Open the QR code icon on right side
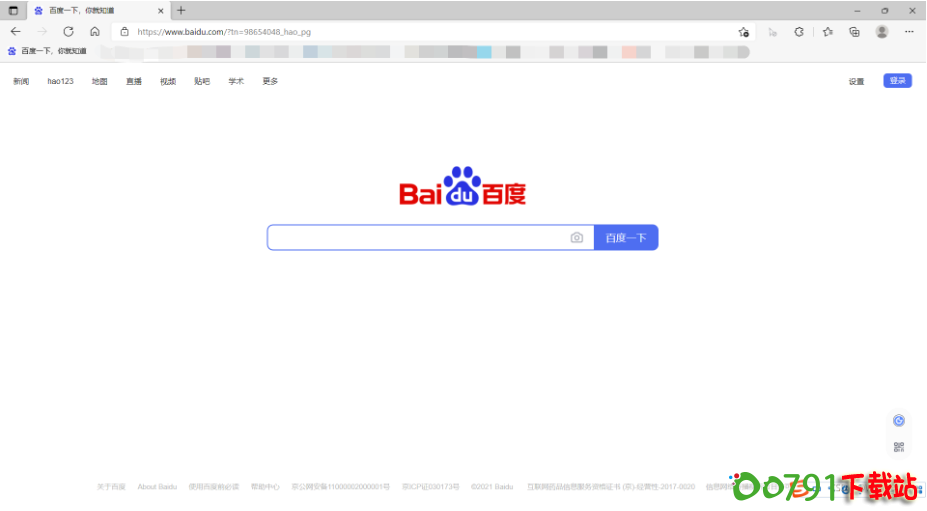927x511 pixels. coord(898,447)
